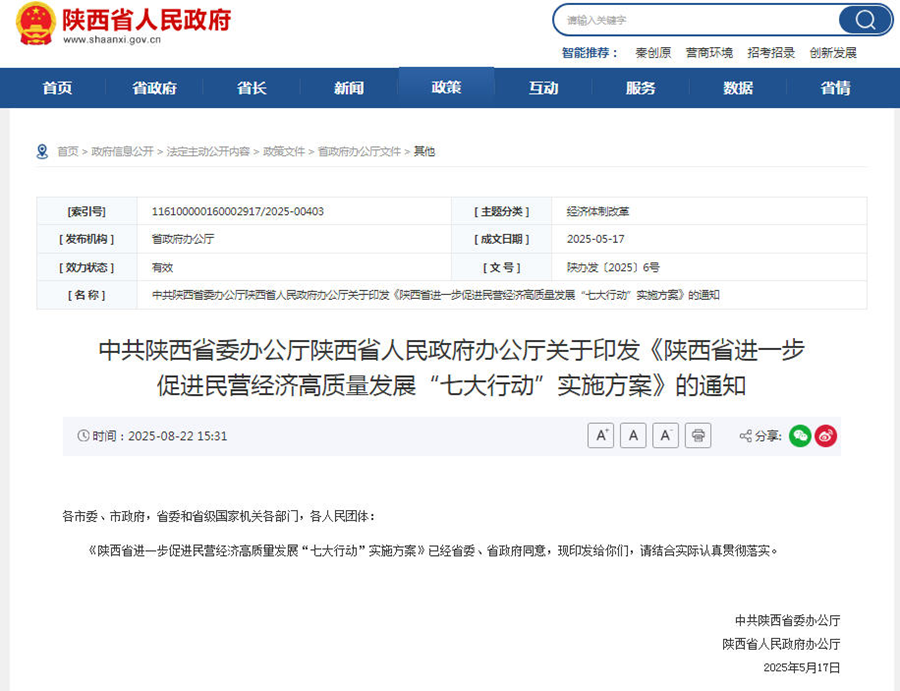Share article to Weibo
Viewport: 900px width, 691px height.
[825, 436]
